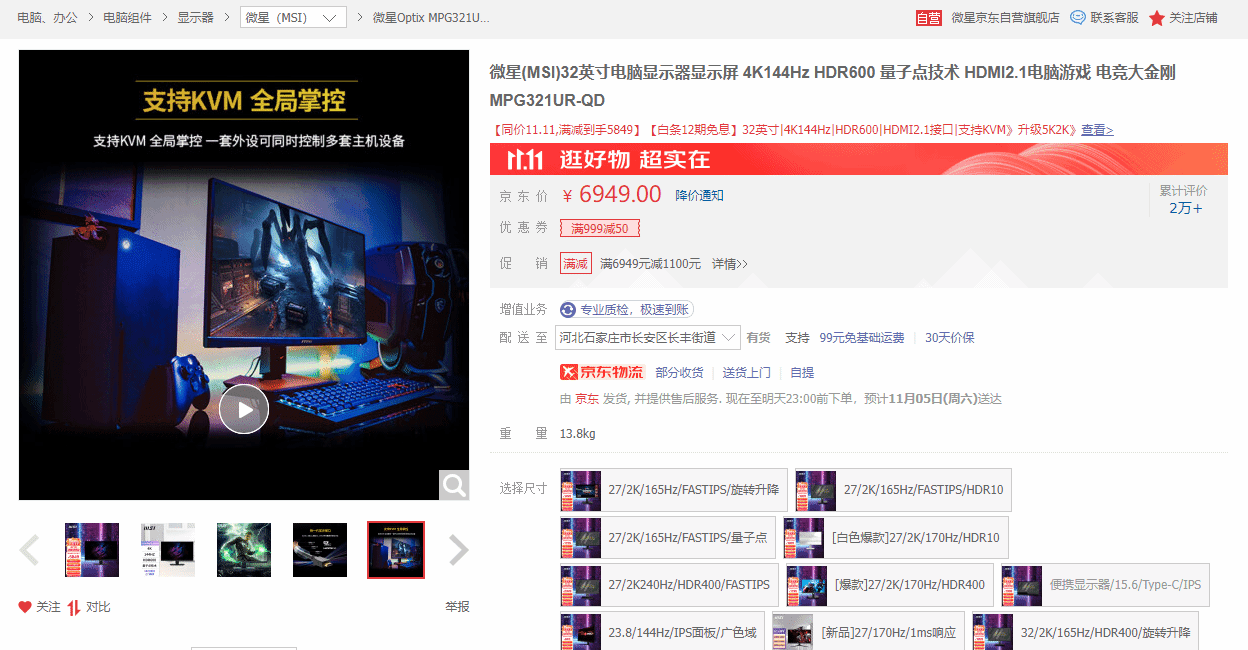Select first thumbnail of the purple monitor
This screenshot has width=1248, height=650.
click(x=92, y=550)
